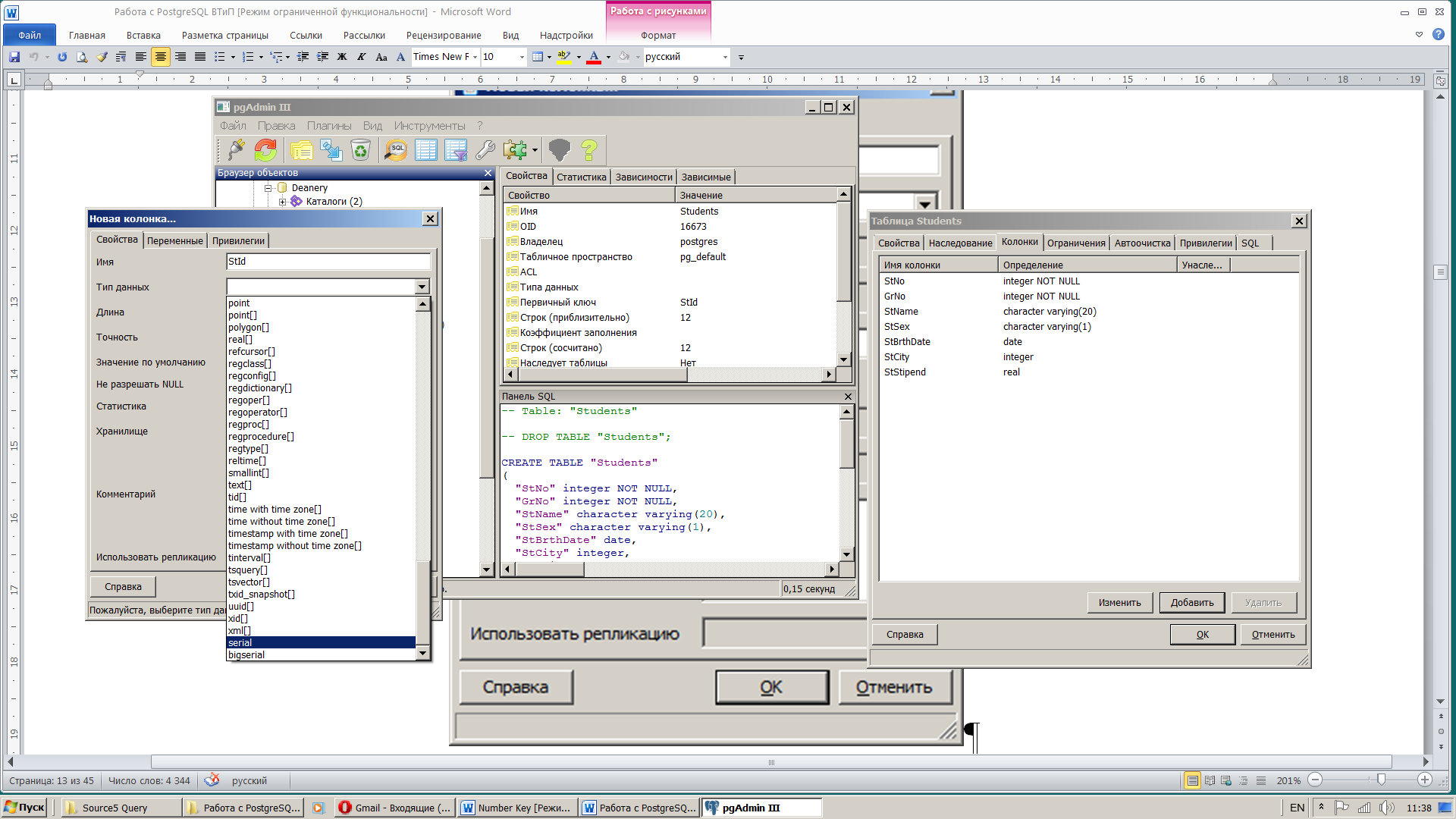Click Добавить button in Таблица Students
Screen dimensions: 1456x819
tap(1191, 602)
